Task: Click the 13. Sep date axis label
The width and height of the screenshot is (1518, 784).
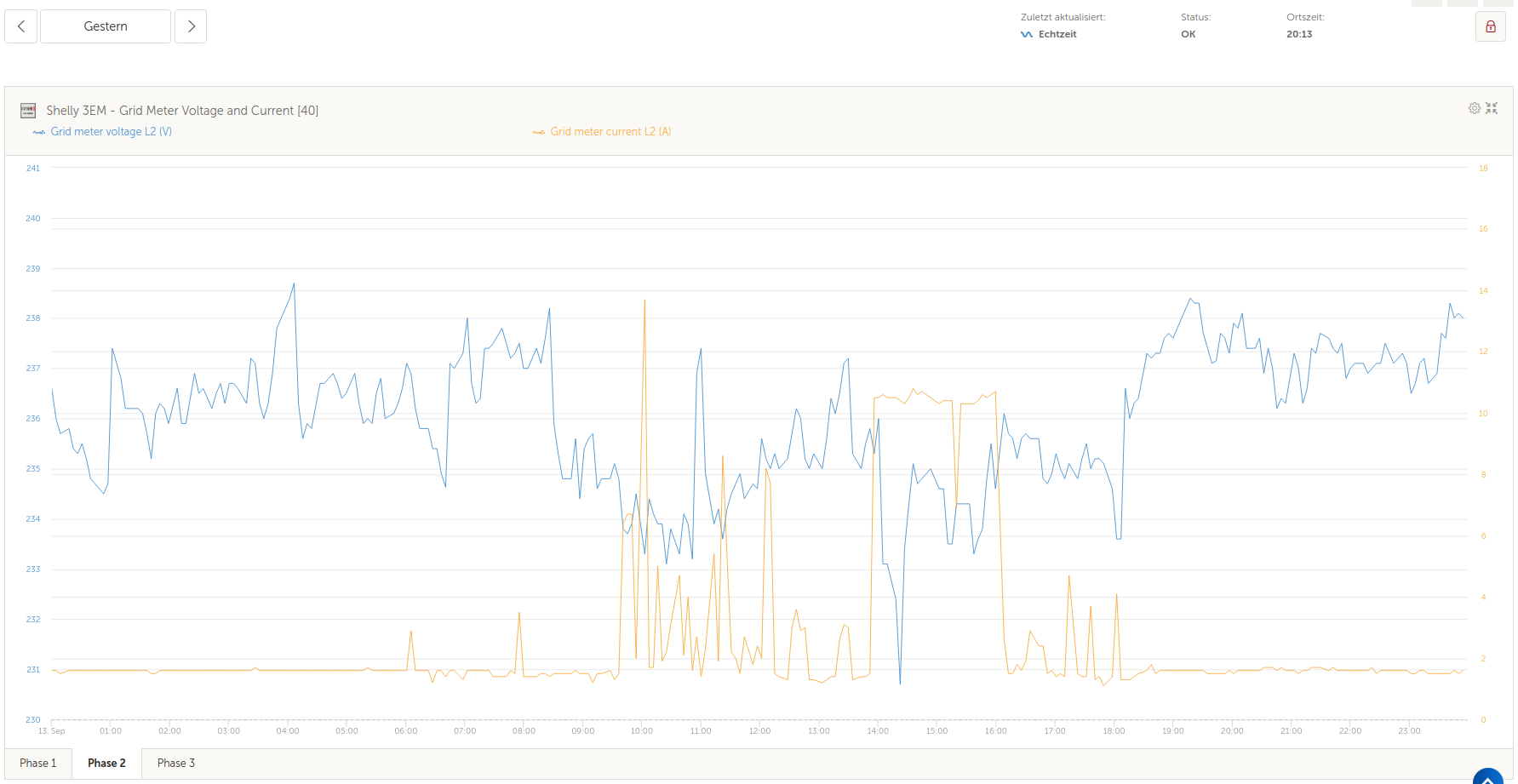Action: [51, 731]
